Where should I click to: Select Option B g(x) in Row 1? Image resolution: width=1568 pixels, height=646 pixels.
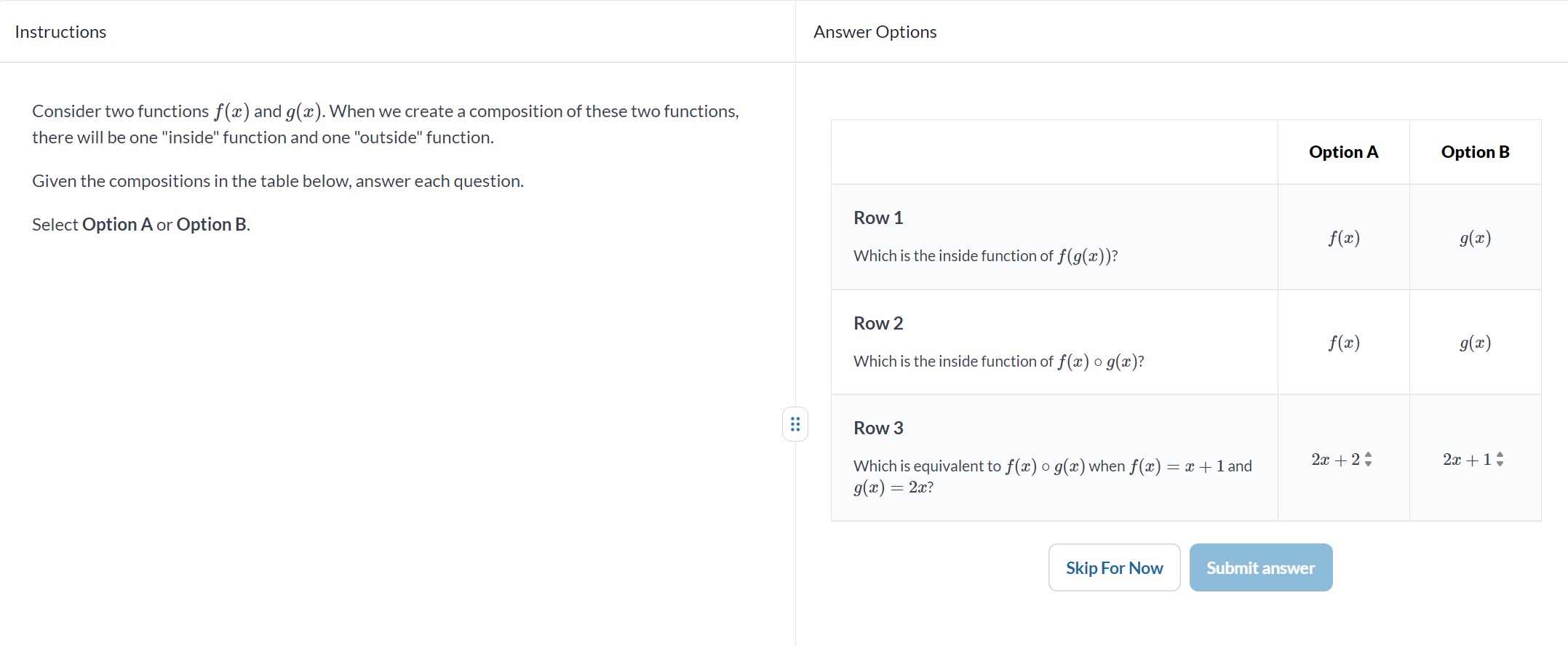tap(1475, 238)
